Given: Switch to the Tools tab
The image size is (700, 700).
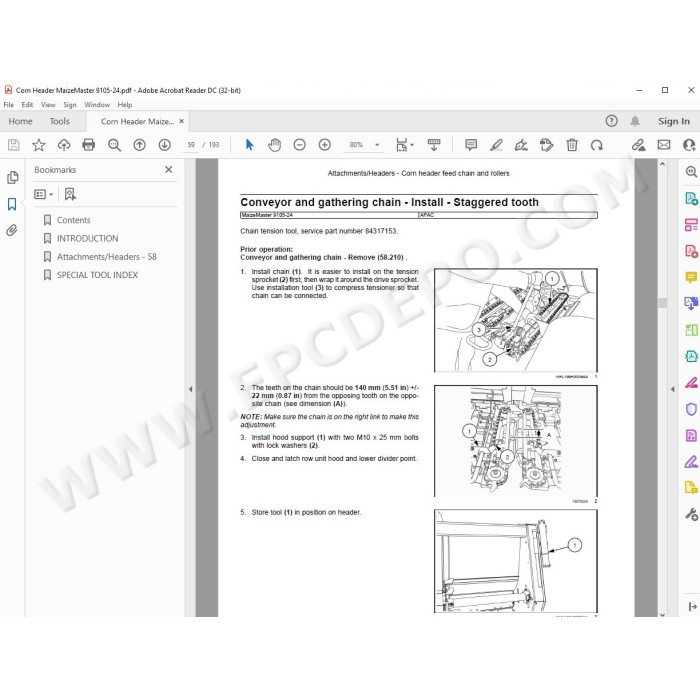Looking at the screenshot, I should (60, 121).
